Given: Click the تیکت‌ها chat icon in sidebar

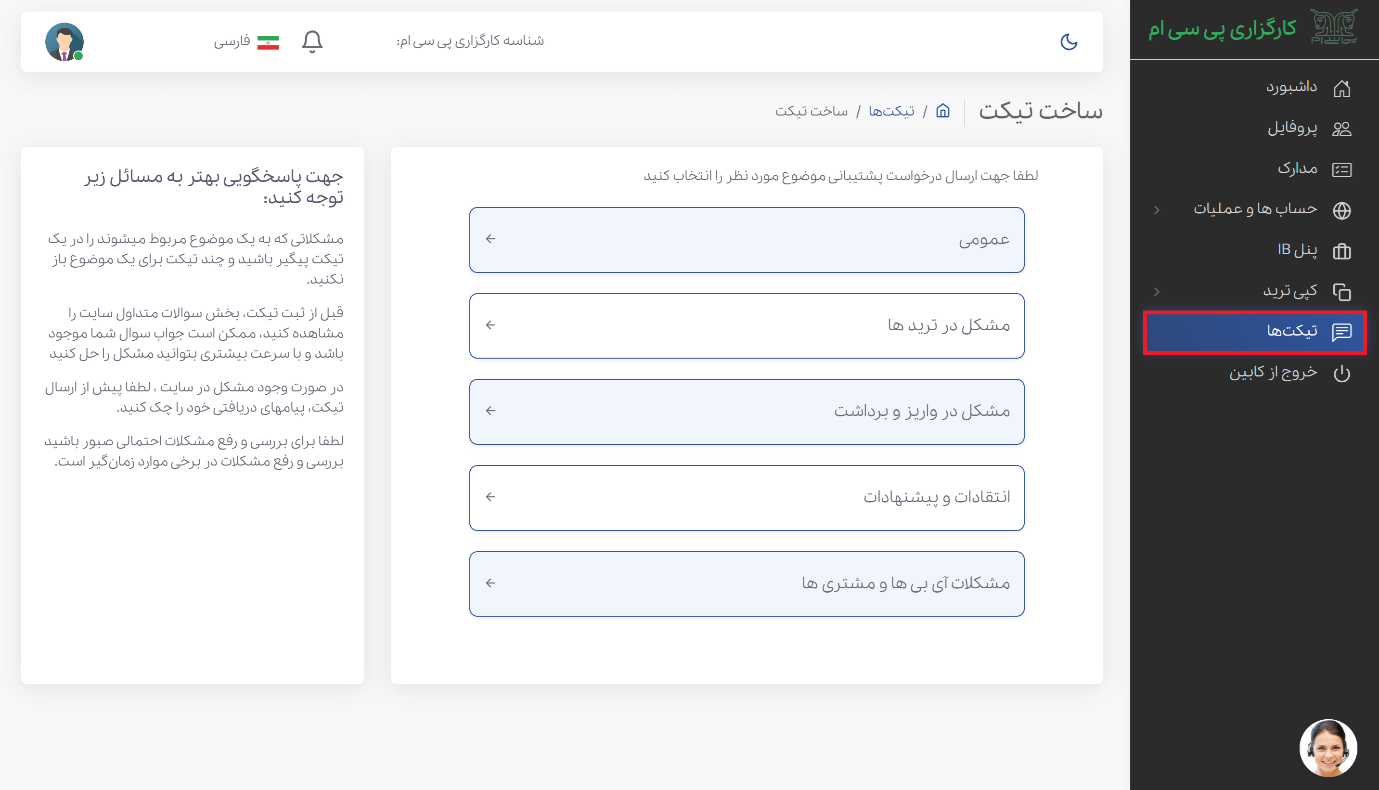Looking at the screenshot, I should [1342, 332].
